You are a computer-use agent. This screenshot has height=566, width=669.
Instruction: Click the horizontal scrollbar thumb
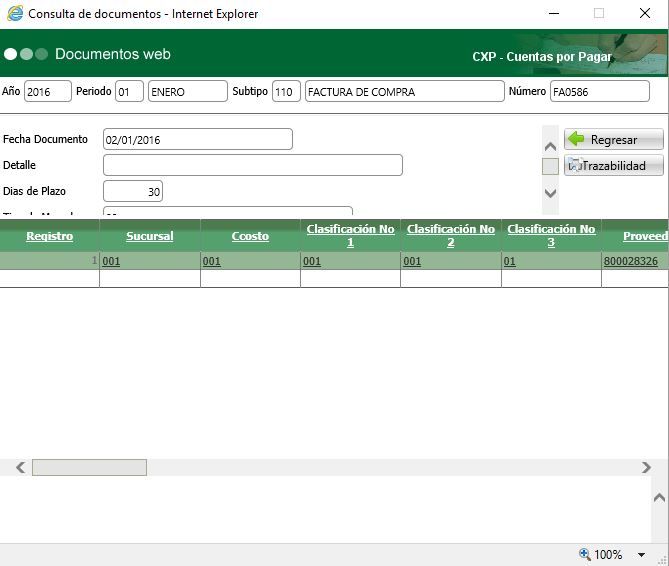click(x=89, y=467)
